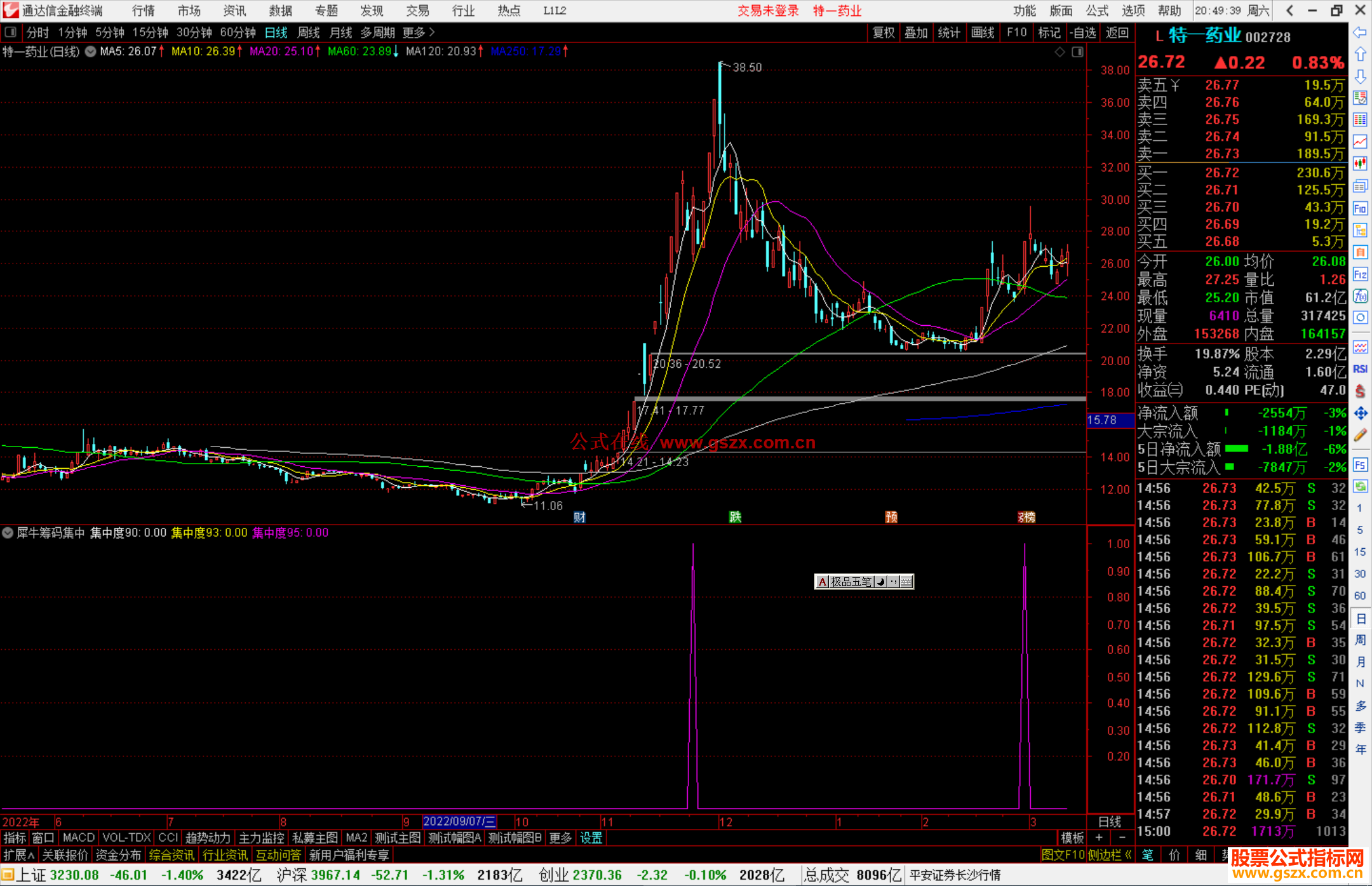Open the formula f(x) sidebar icon
The image size is (1372, 886).
[1360, 296]
